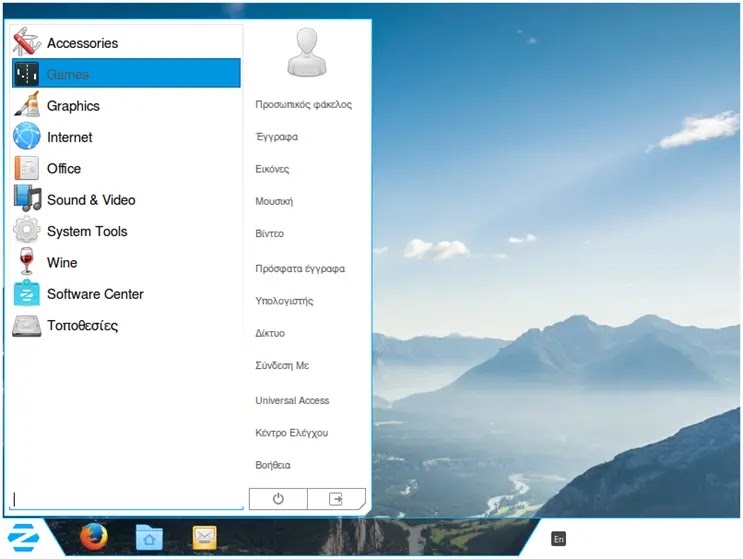Open Προσωπικός φάκελος link

click(303, 105)
